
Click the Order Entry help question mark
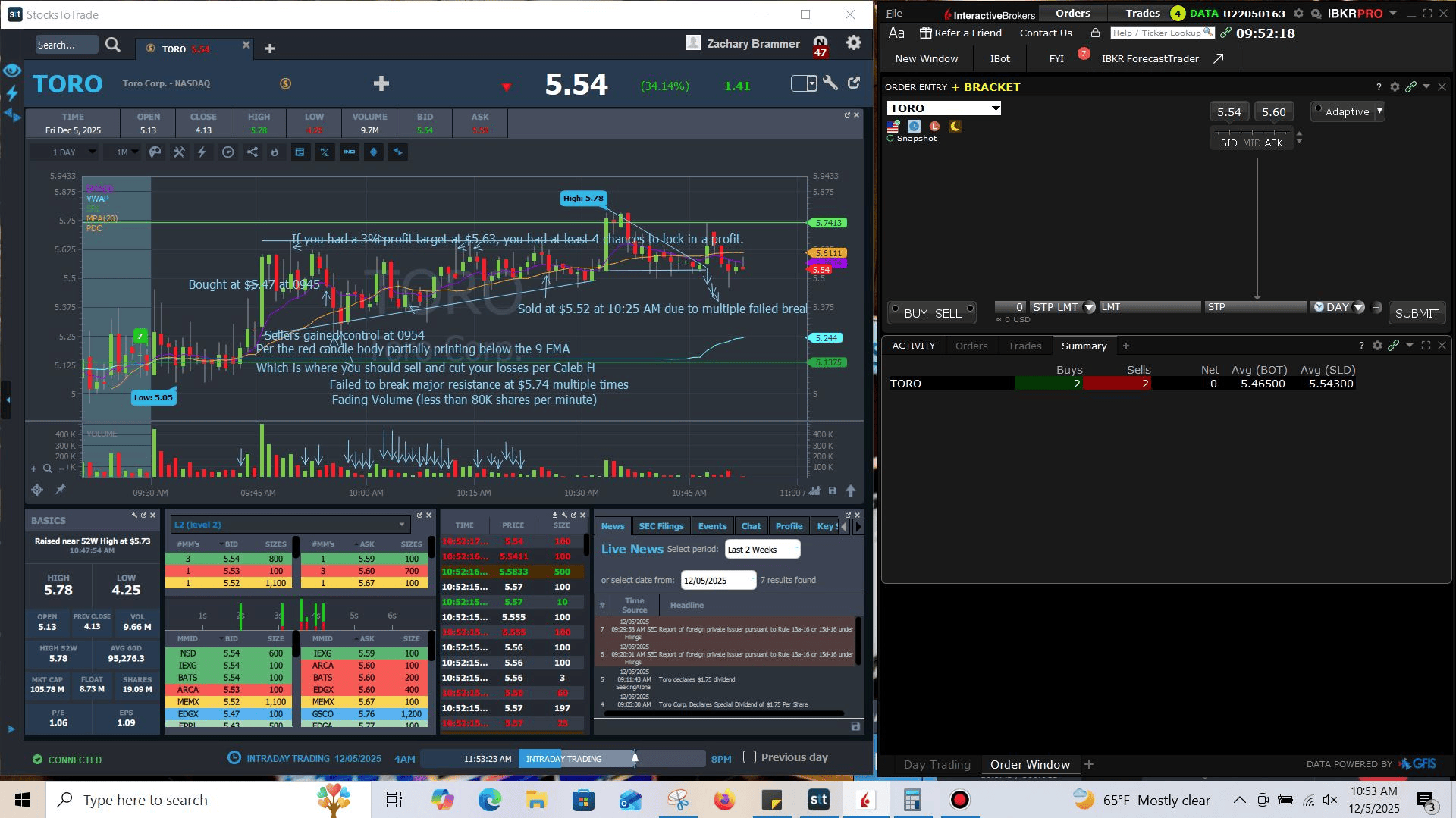(1379, 87)
